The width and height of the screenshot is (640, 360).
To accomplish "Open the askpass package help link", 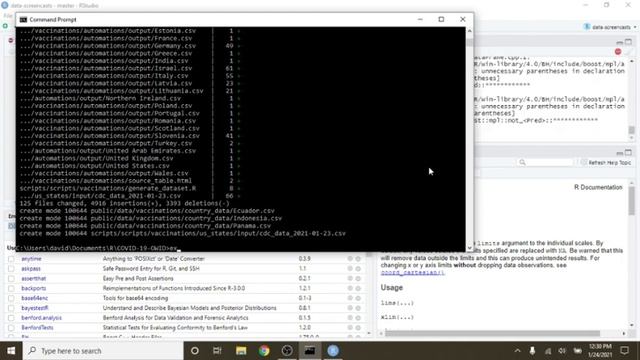I will (x=31, y=269).
